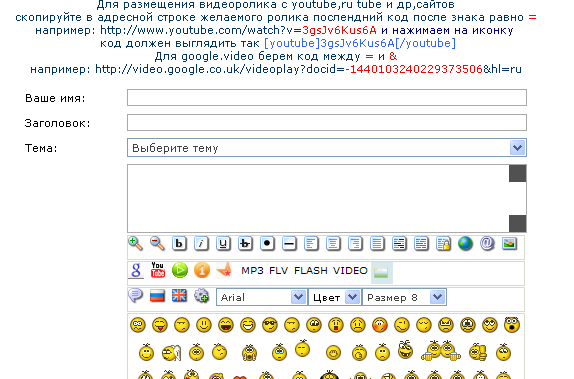Toggle underline text formatting
The image size is (574, 379).
223,244
